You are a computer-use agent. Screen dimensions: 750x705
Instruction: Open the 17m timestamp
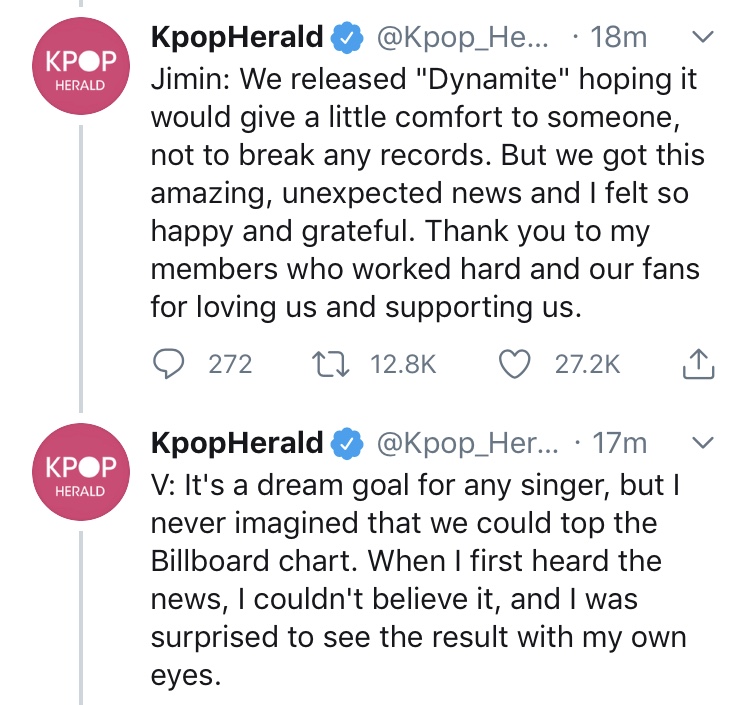point(620,443)
